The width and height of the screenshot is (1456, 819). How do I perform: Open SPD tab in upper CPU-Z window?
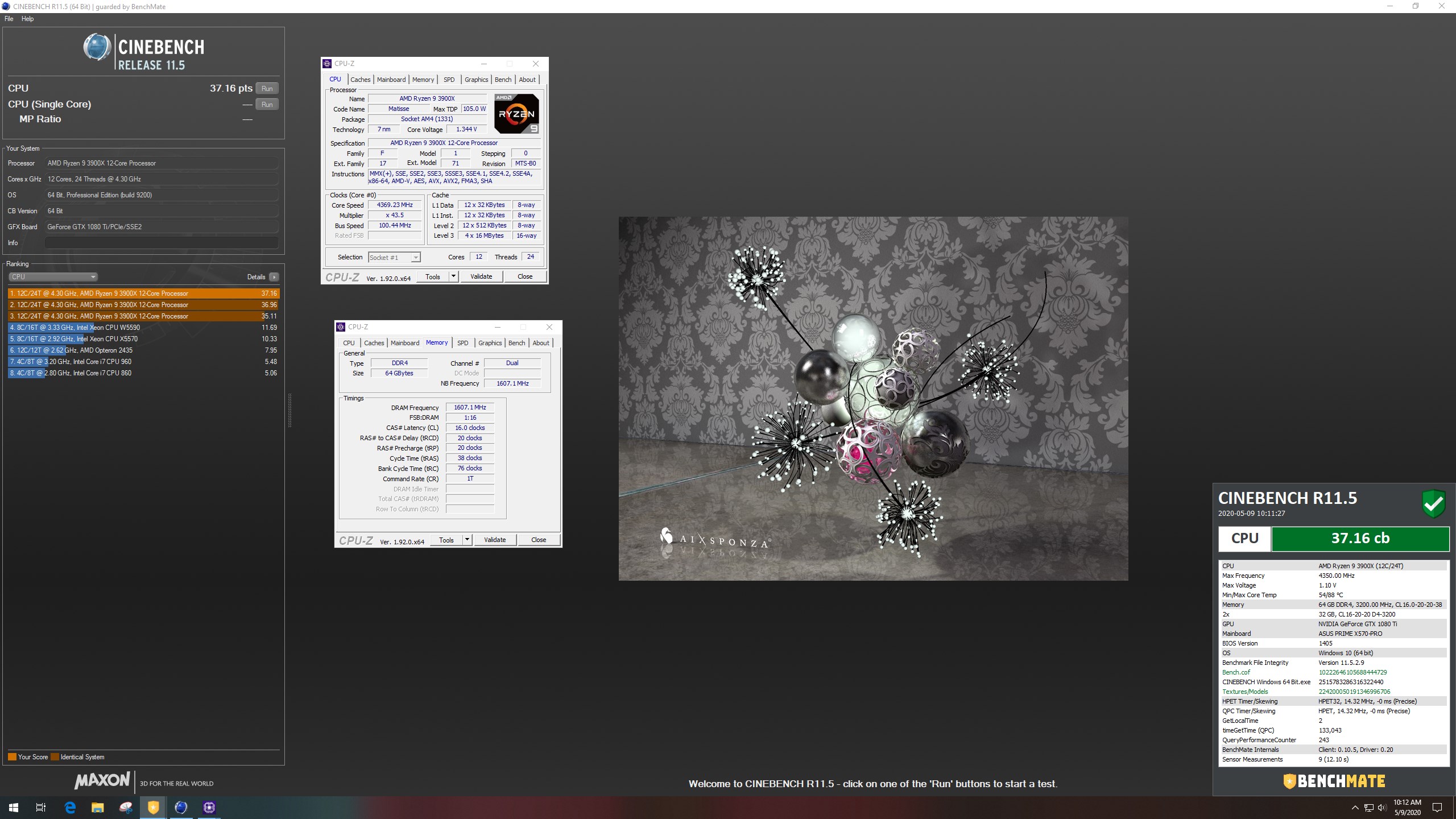click(449, 80)
